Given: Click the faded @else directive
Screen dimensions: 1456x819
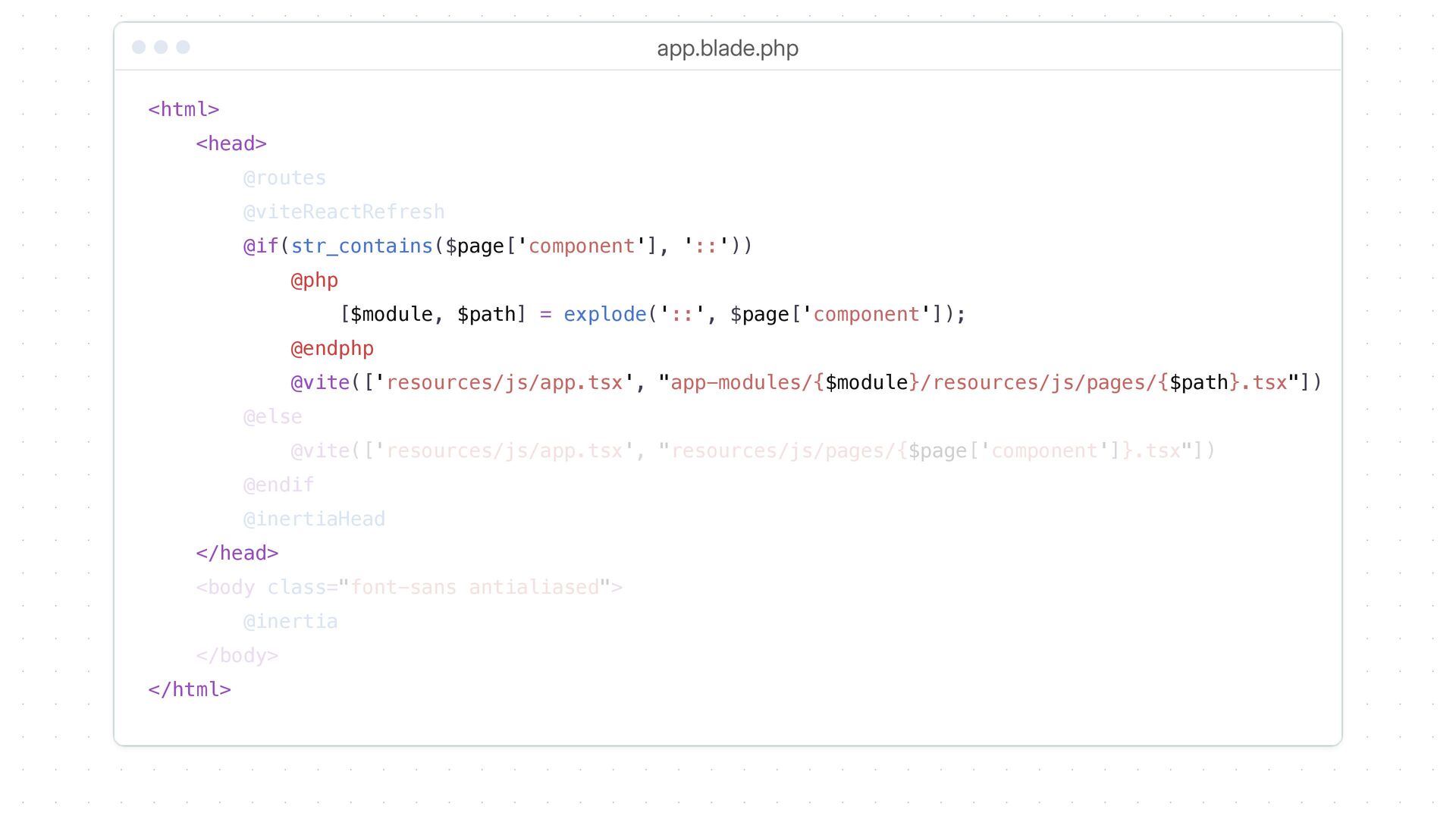Looking at the screenshot, I should tap(272, 417).
